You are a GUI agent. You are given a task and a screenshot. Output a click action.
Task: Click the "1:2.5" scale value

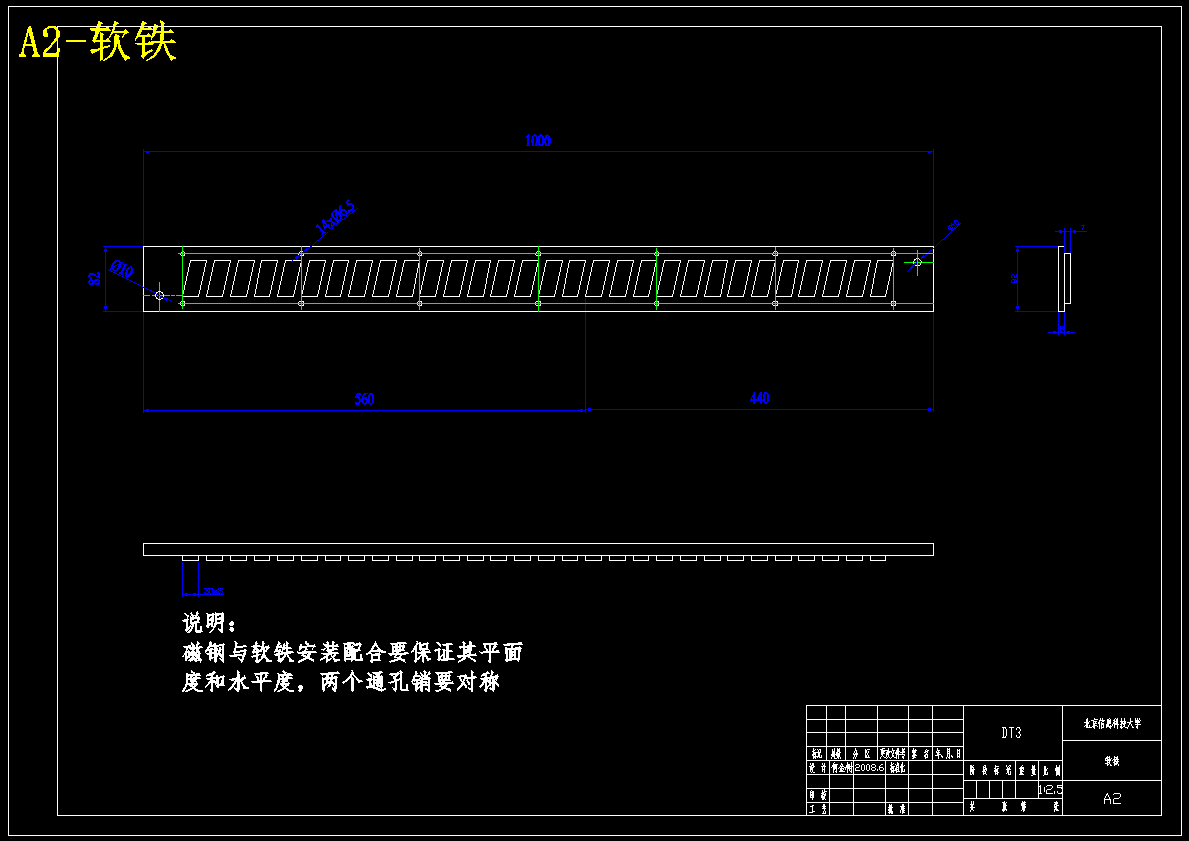(1051, 789)
